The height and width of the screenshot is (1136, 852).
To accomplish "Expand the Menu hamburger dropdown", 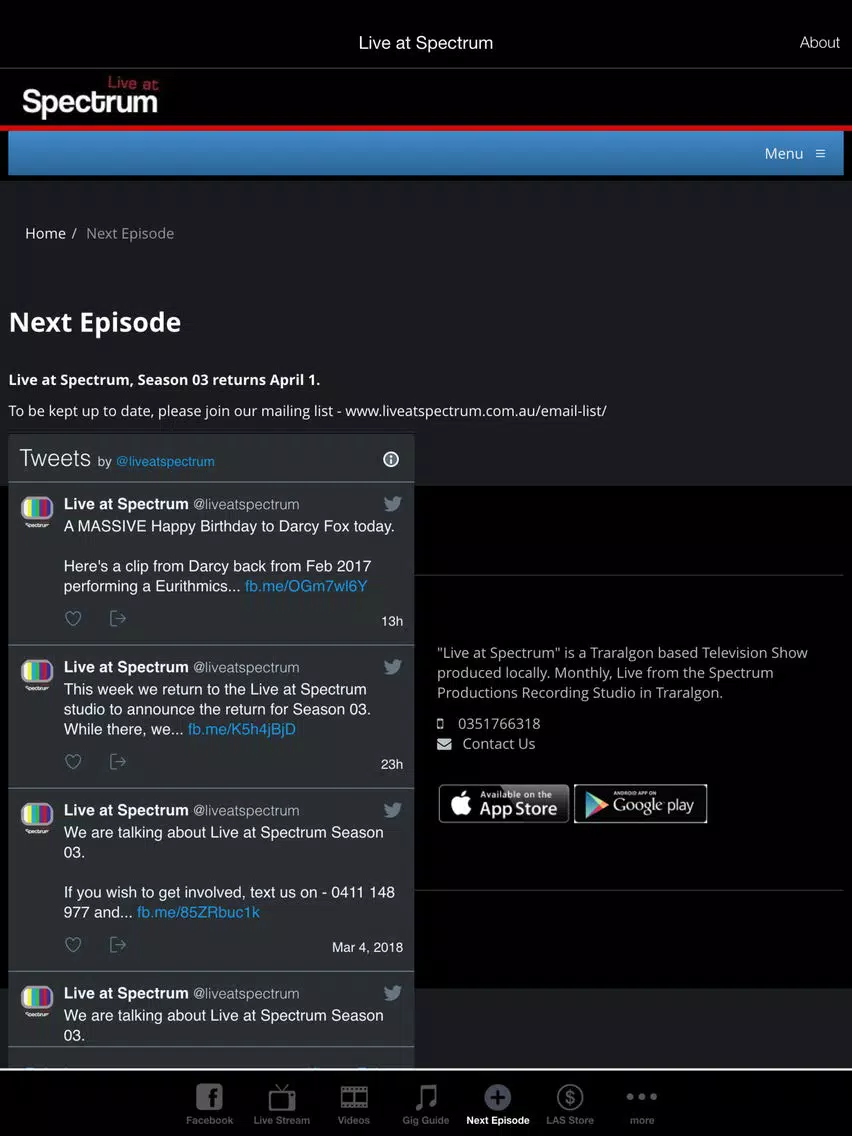I will click(795, 154).
